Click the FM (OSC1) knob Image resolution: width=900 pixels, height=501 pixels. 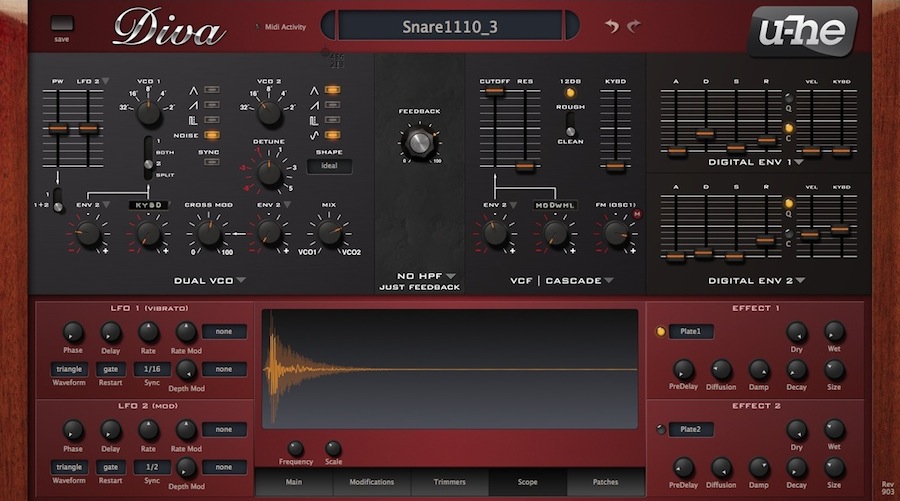[615, 233]
